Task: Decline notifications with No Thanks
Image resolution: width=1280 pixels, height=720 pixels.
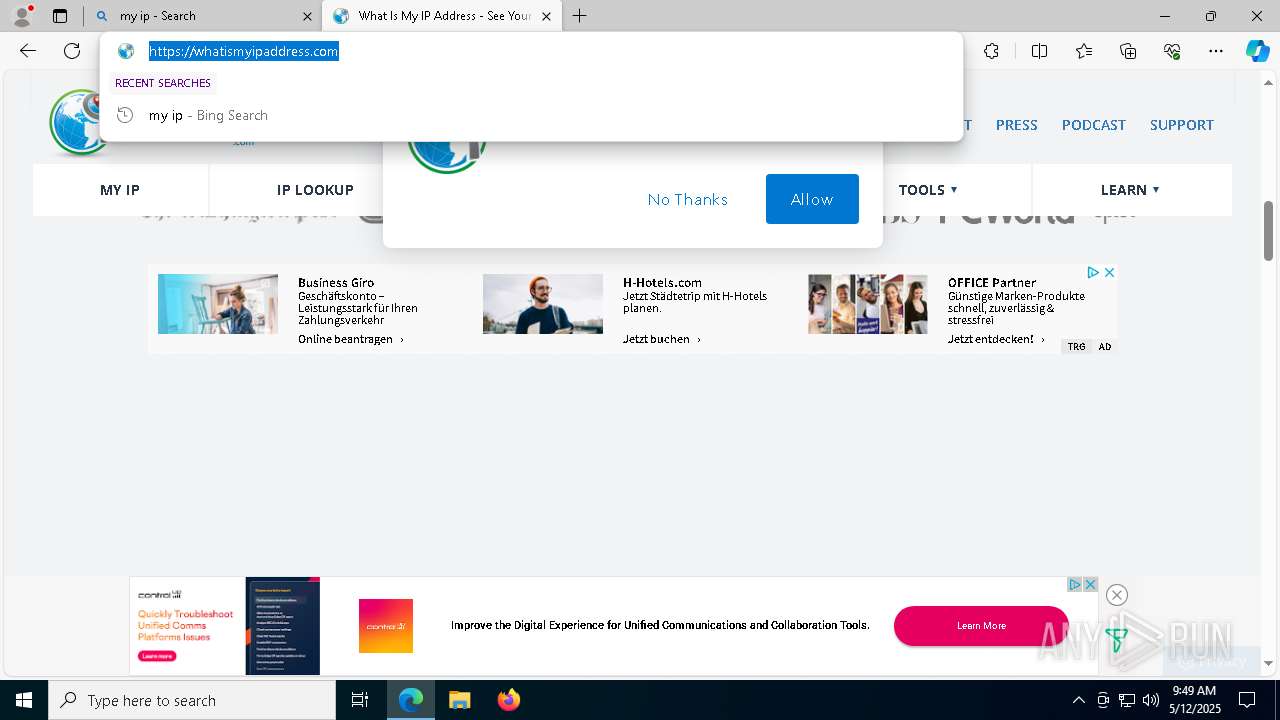Action: click(687, 199)
